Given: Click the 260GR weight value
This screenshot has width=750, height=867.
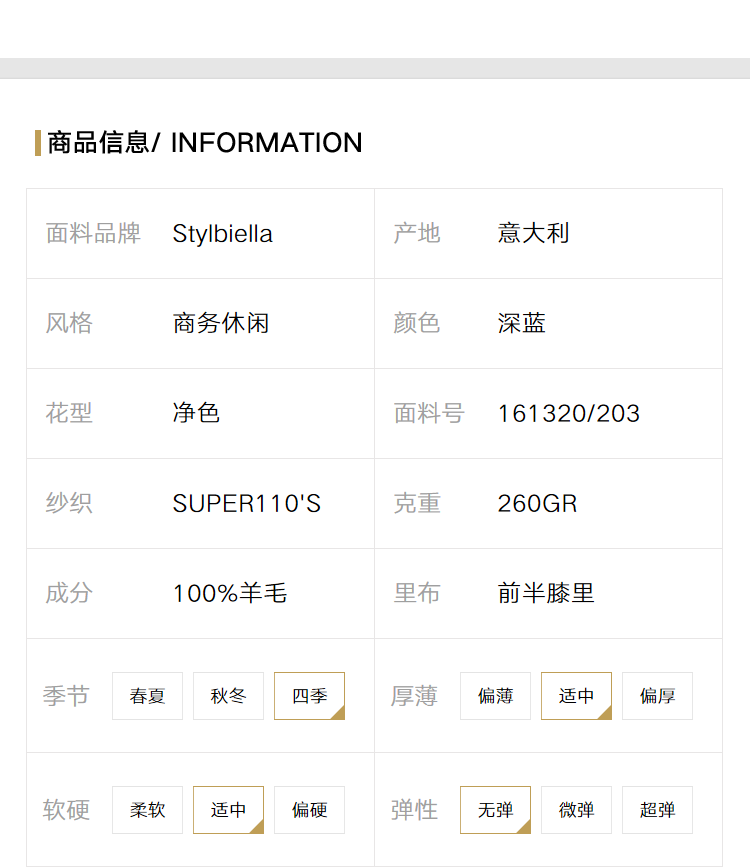Looking at the screenshot, I should [537, 503].
